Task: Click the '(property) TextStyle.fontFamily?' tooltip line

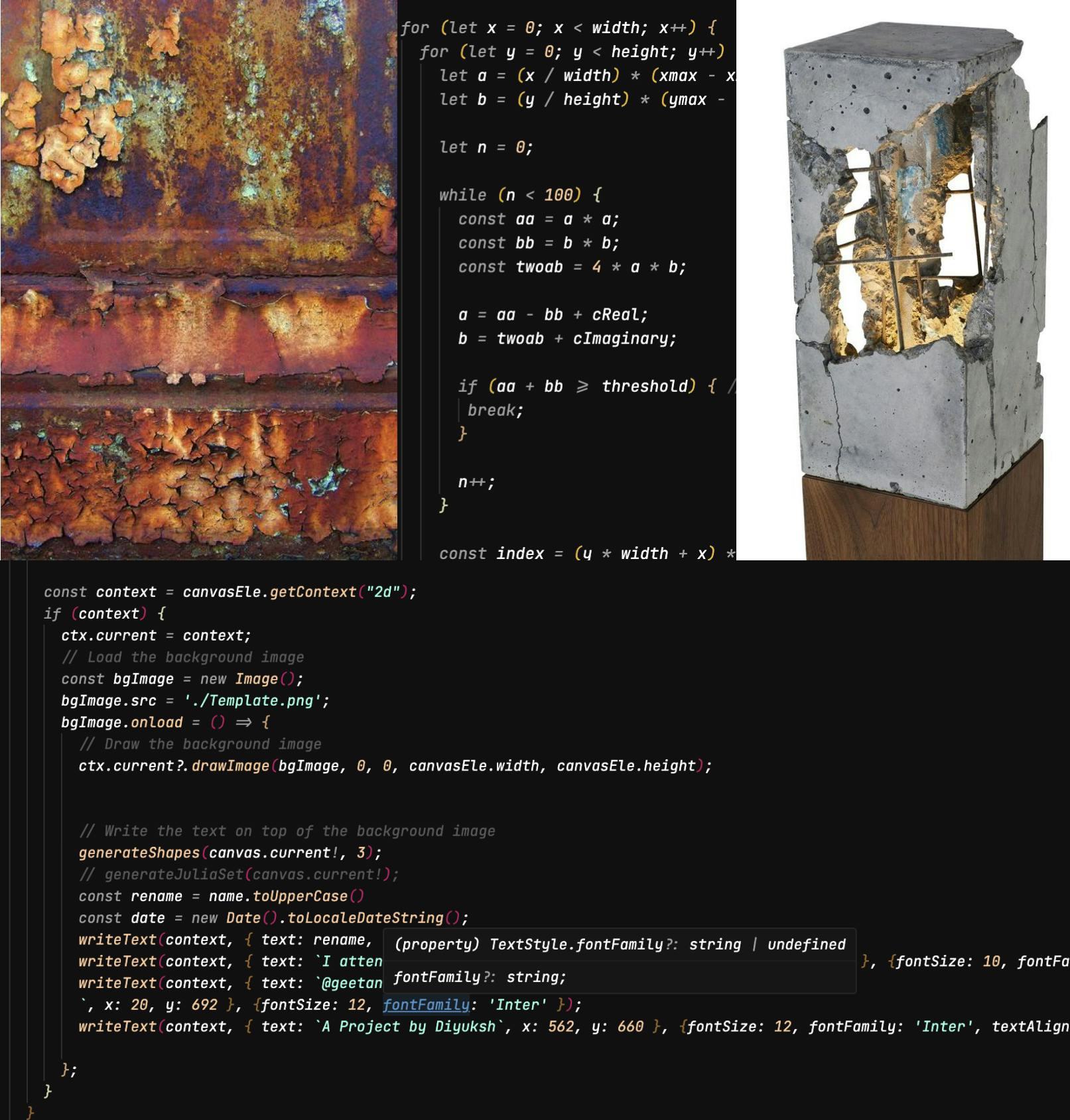Action: coord(620,944)
